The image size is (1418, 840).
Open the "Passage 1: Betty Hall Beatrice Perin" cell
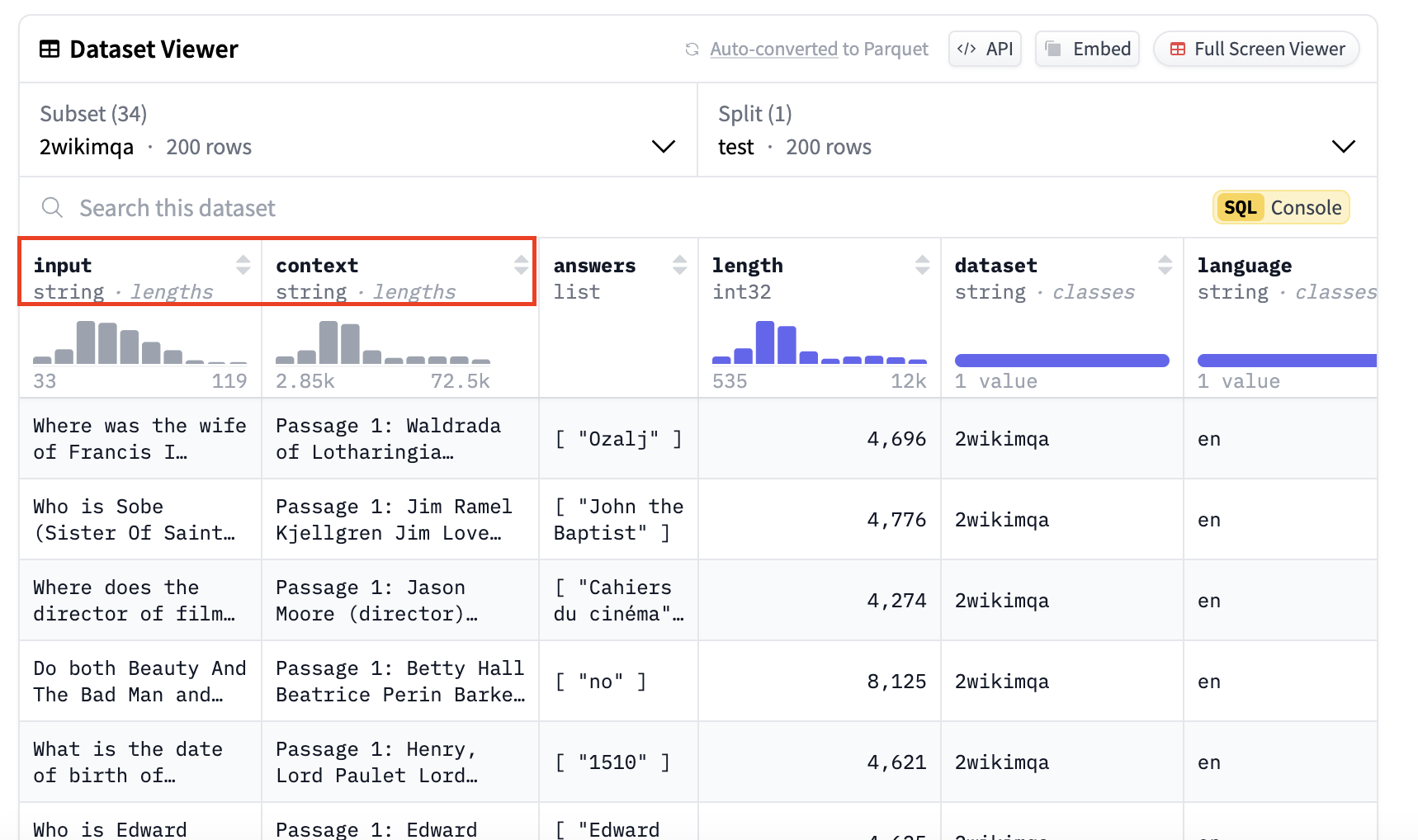[x=400, y=682]
